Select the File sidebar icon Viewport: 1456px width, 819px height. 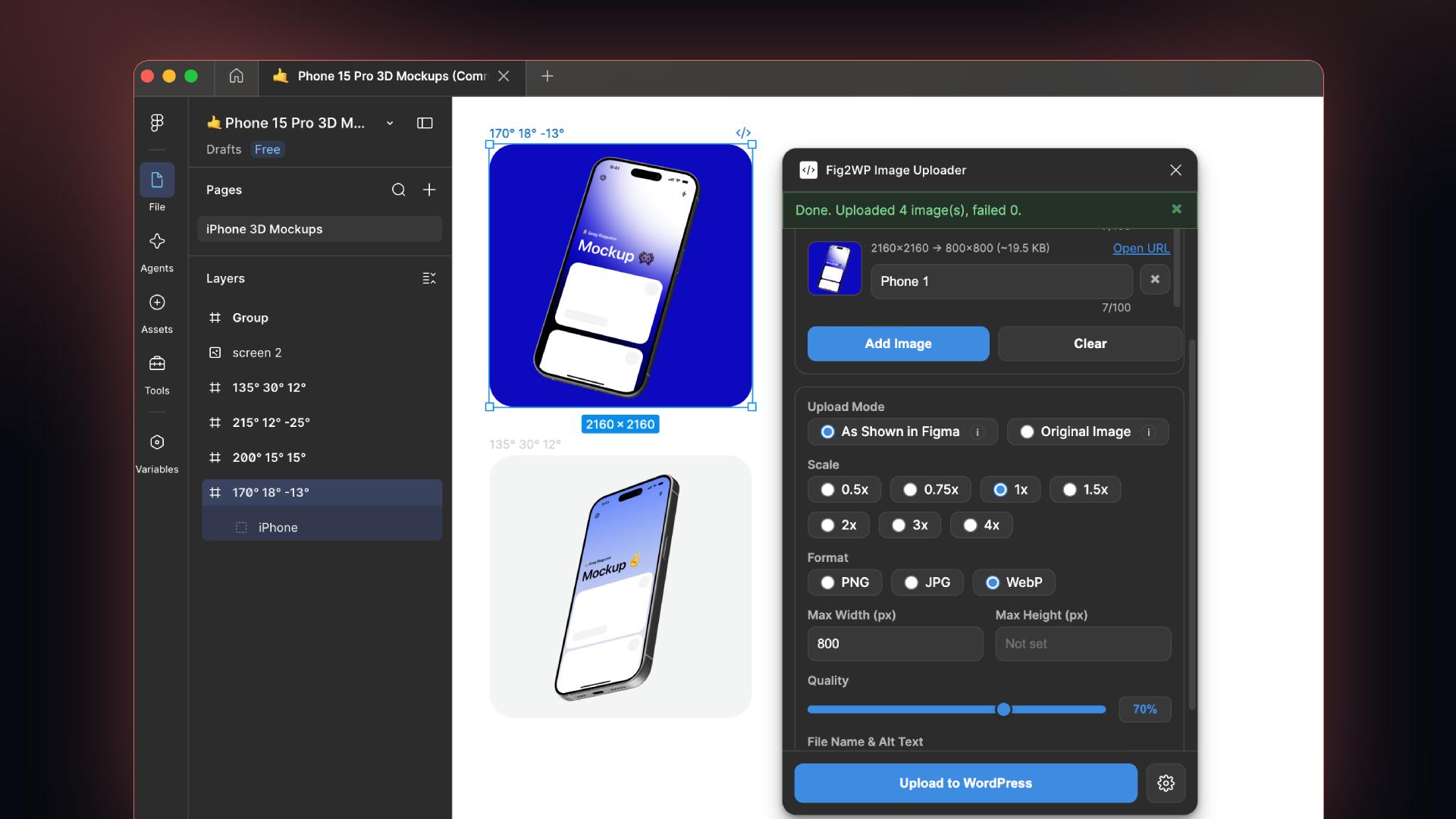click(157, 180)
